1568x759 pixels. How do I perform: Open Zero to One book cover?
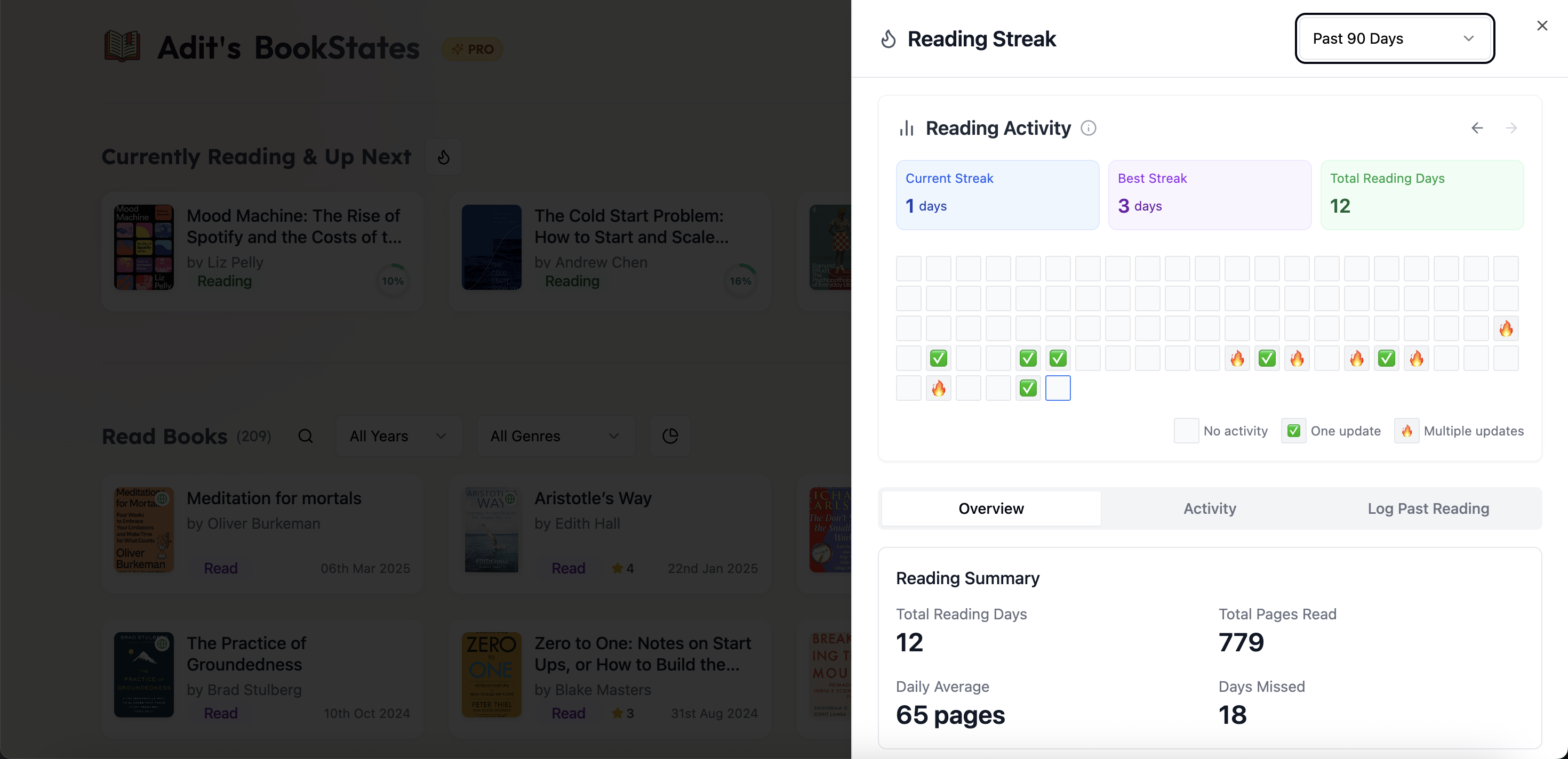coord(492,674)
